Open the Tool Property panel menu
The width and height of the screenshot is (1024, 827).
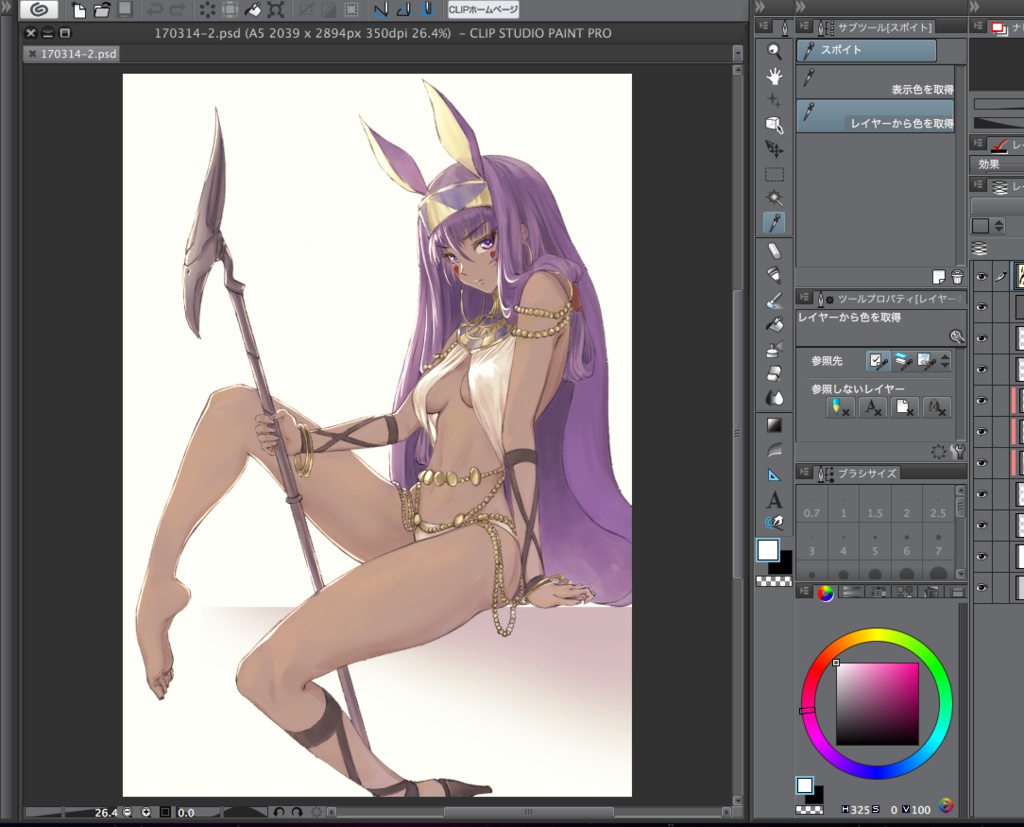click(805, 298)
